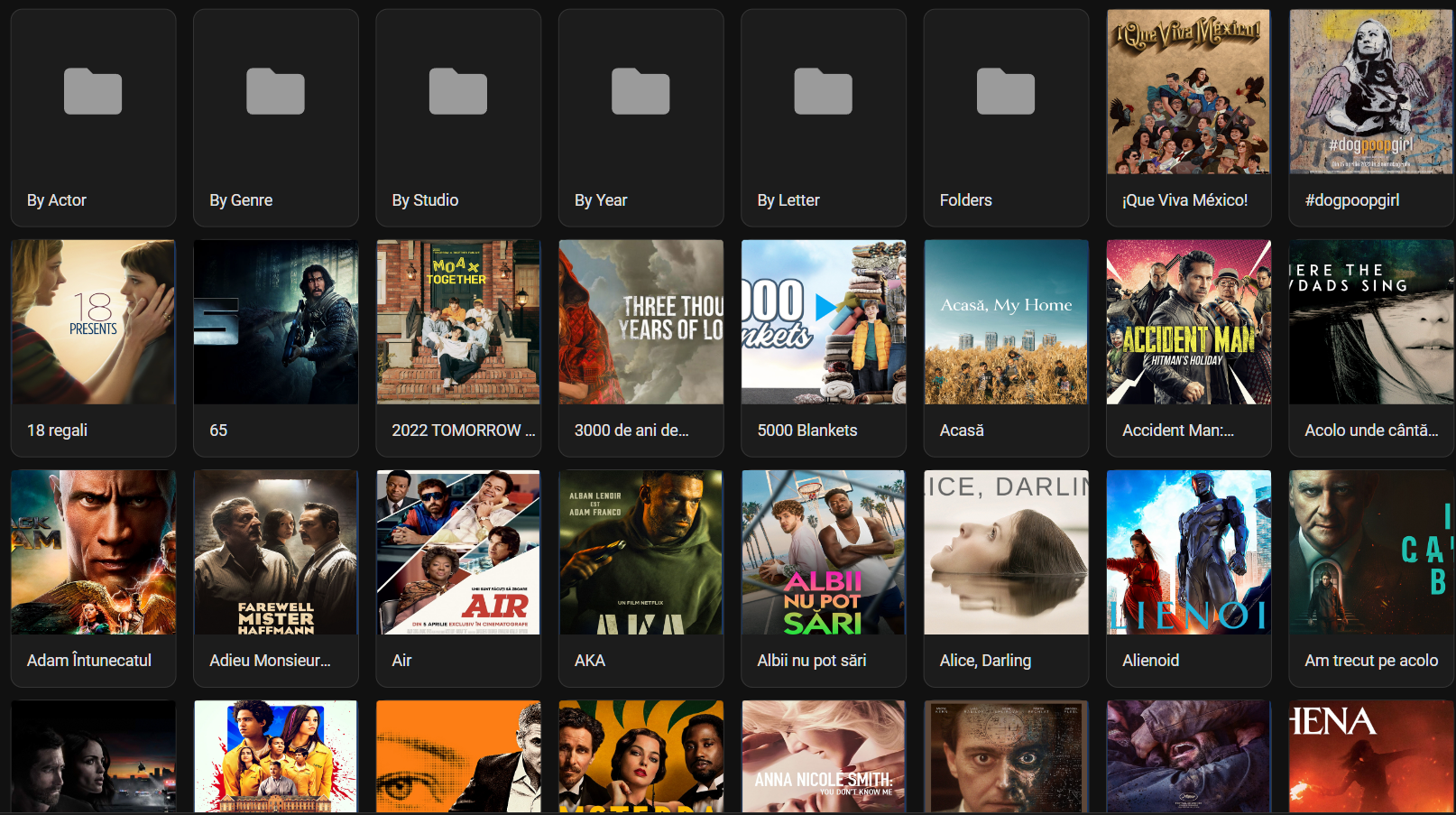
Task: Click the 'Acolo unde cântă...' title
Action: click(1371, 431)
